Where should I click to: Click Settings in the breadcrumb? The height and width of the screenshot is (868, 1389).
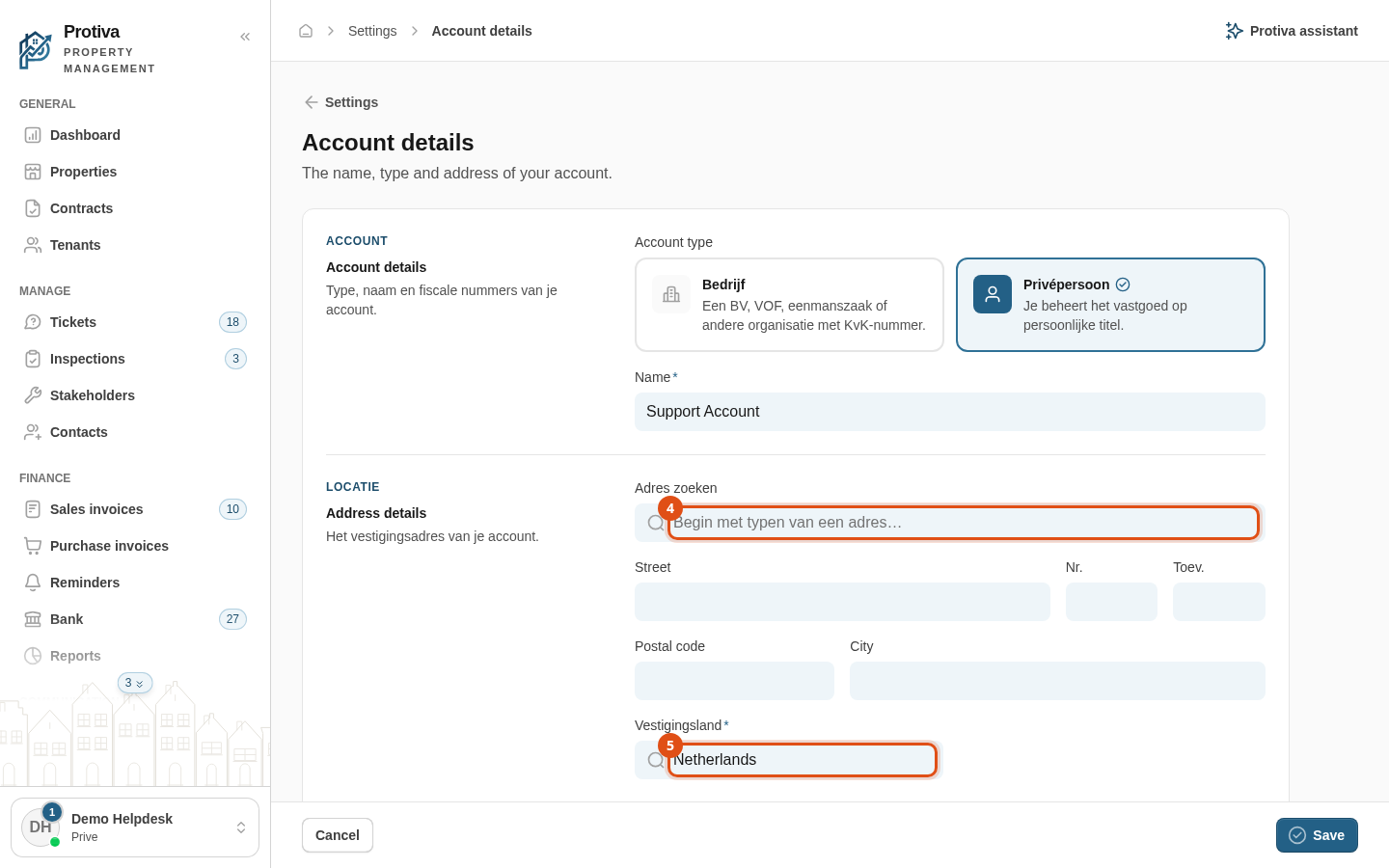coord(372,31)
